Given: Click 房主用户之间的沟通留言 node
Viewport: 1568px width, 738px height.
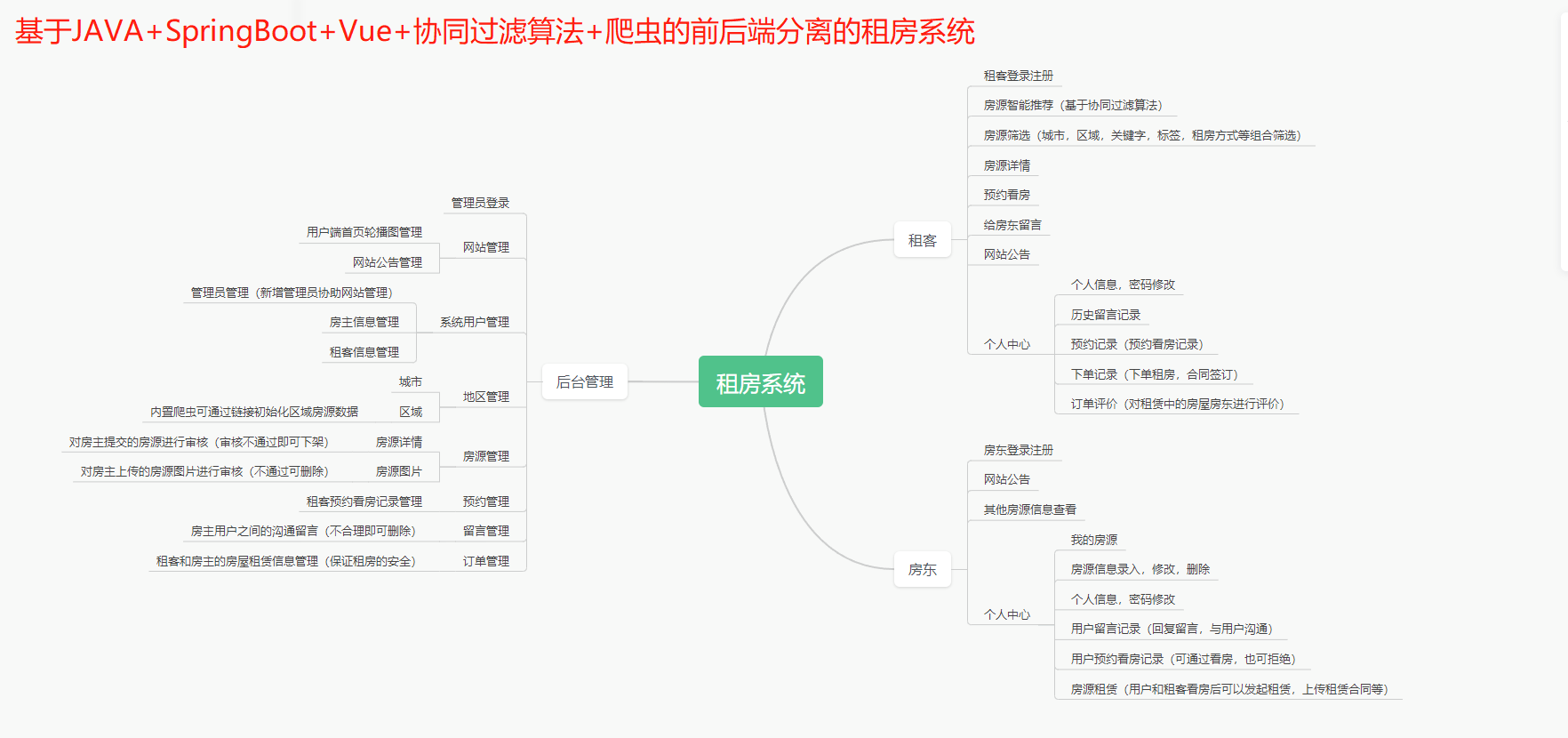Looking at the screenshot, I should click(303, 532).
